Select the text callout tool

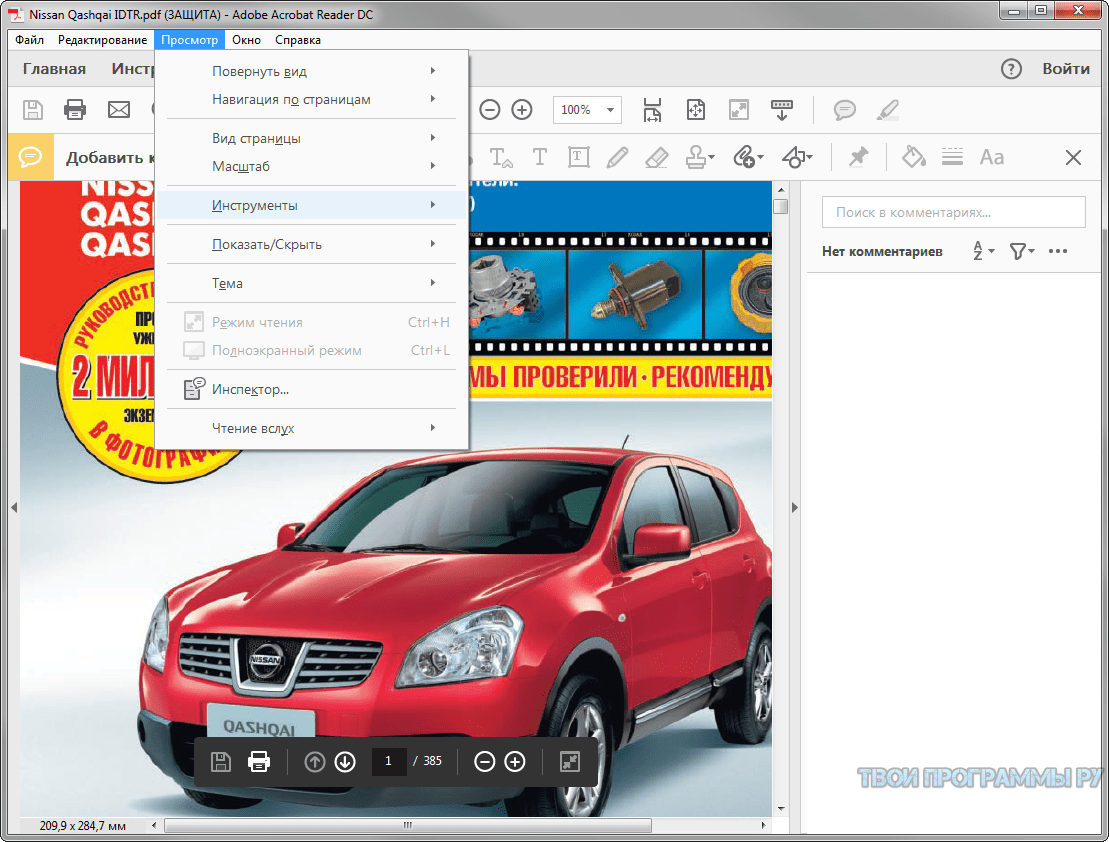501,157
